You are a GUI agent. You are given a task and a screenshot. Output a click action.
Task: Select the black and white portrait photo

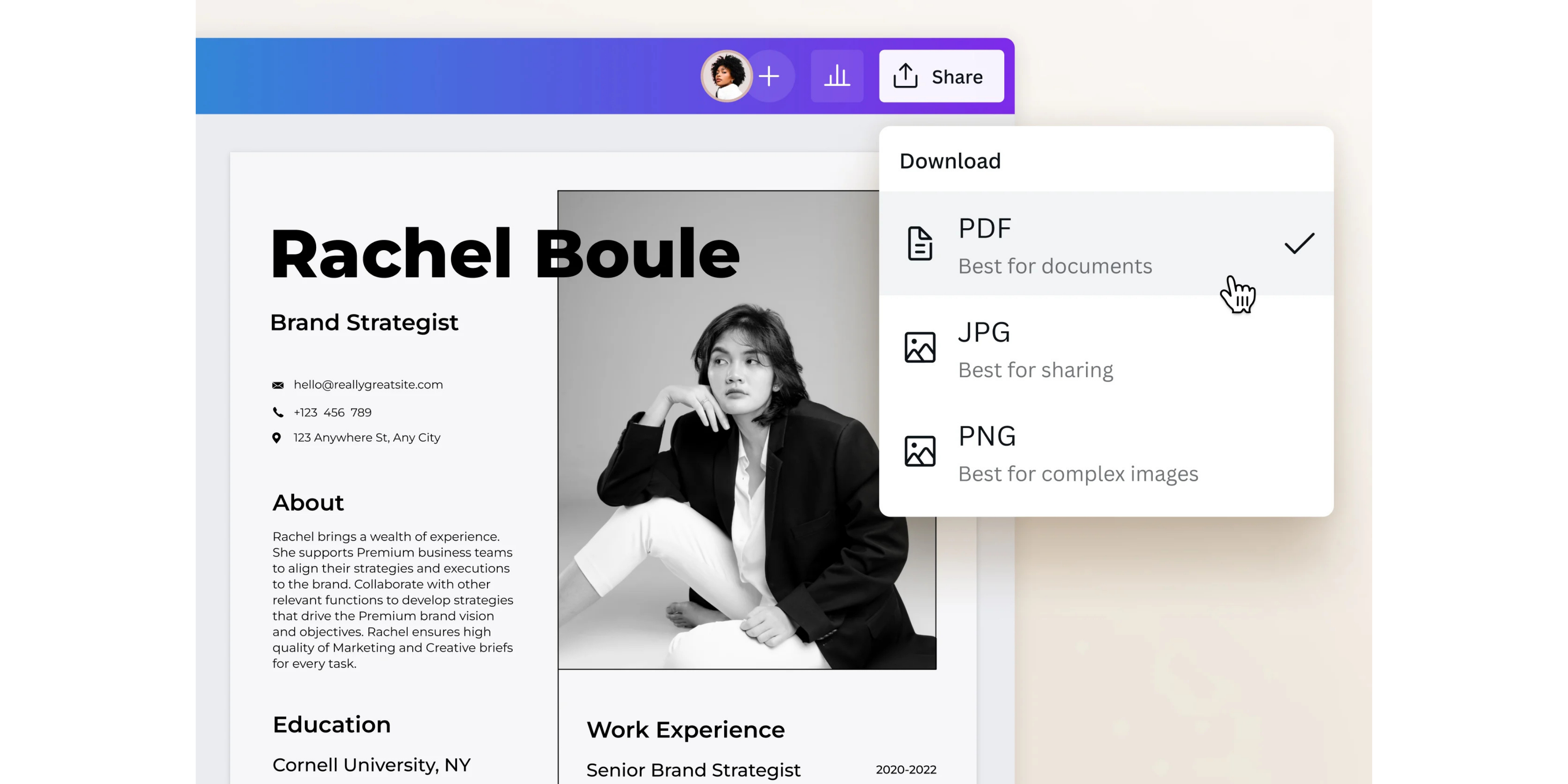747,430
